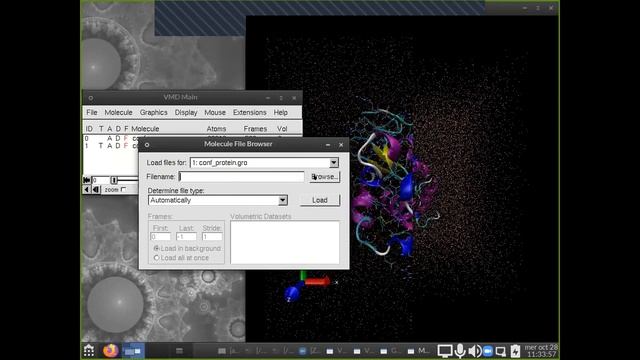Viewport: 640px width, 360px height.
Task: Click the Last frame input field
Action: [186, 237]
